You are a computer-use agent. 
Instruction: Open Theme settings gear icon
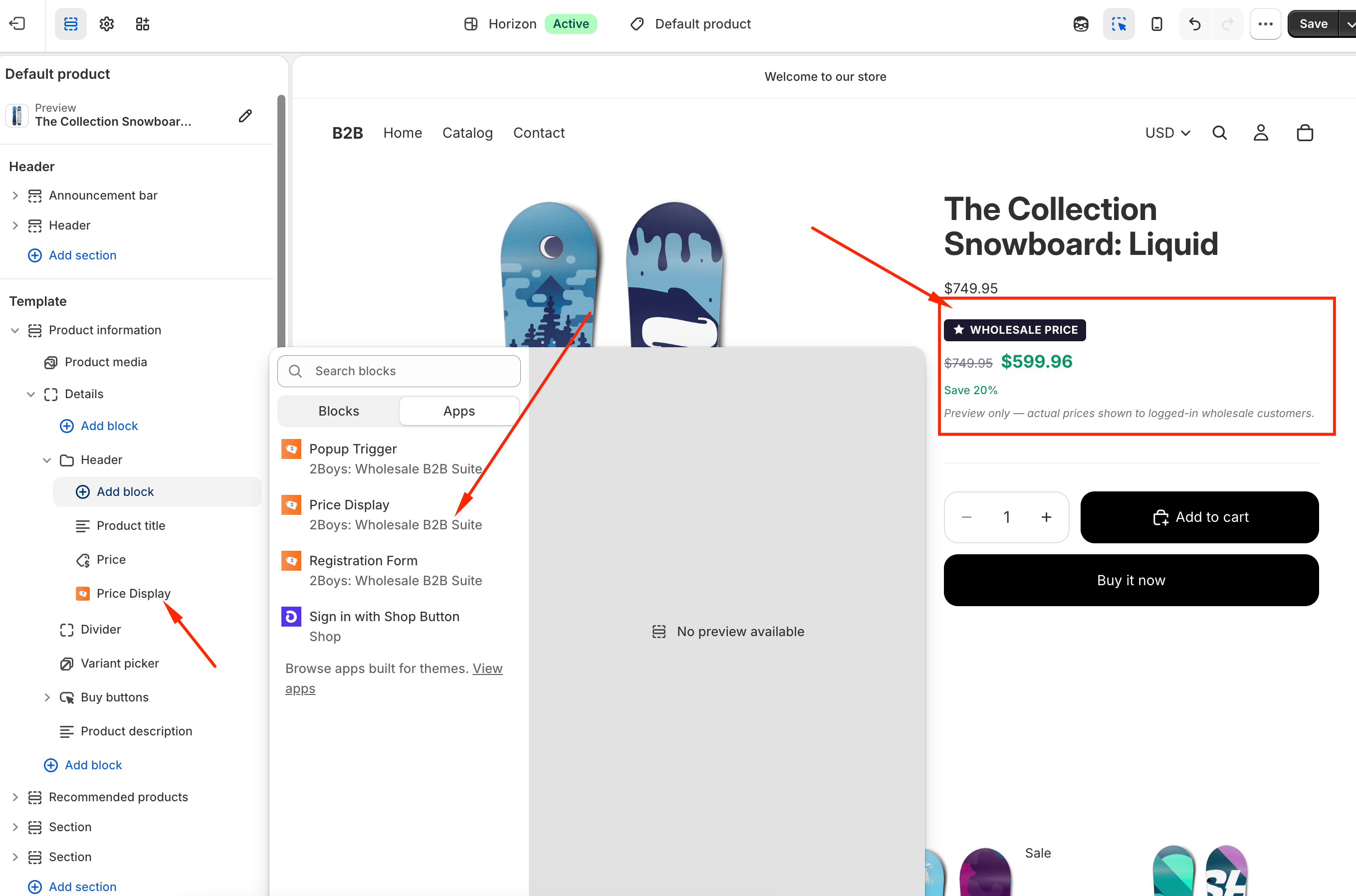coord(107,24)
